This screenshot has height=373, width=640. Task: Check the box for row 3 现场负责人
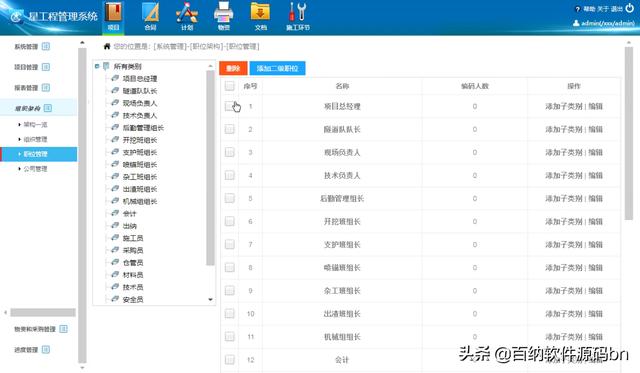(230, 152)
